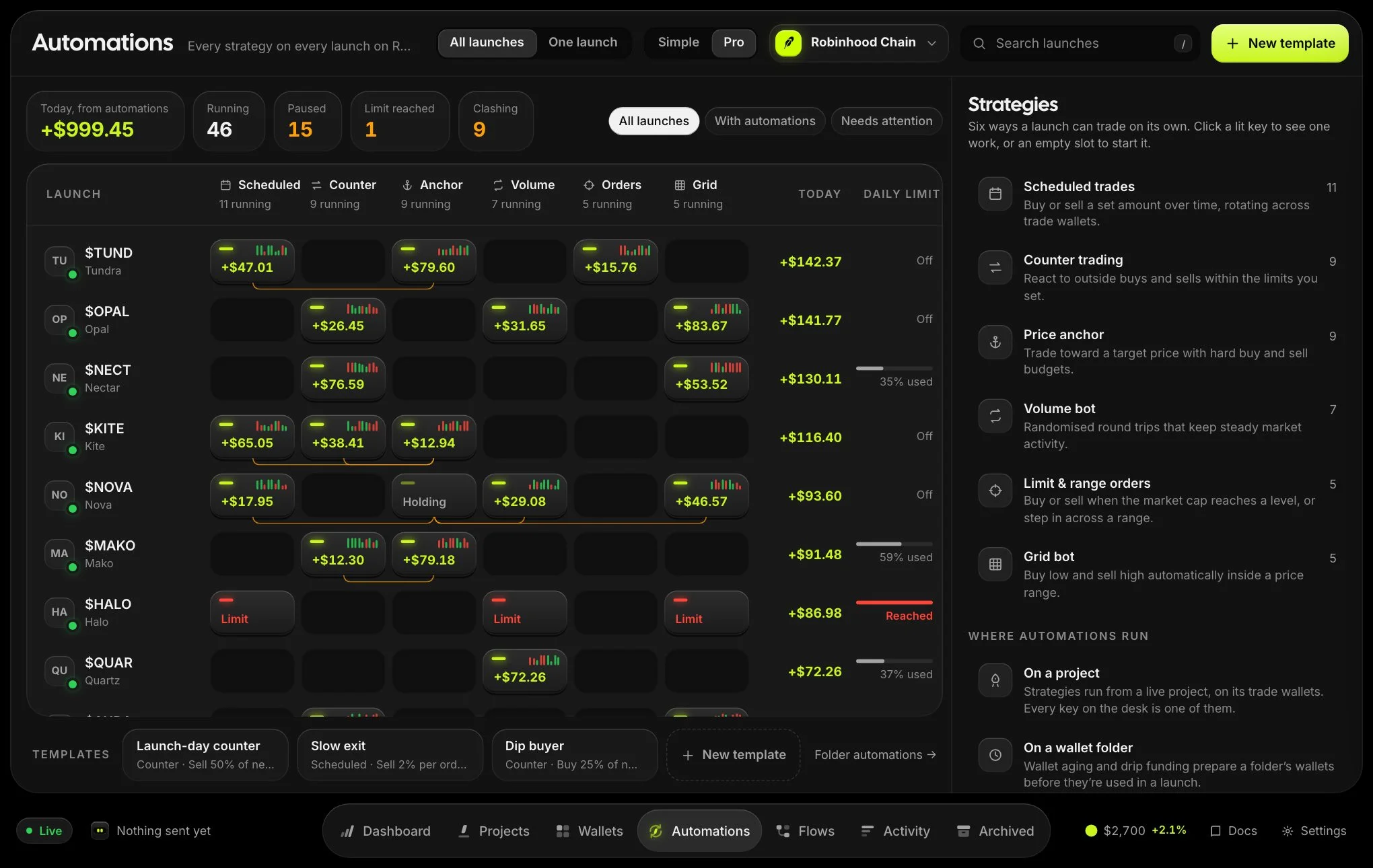Click the $HALO launch avatar
The width and height of the screenshot is (1373, 868).
click(x=59, y=612)
